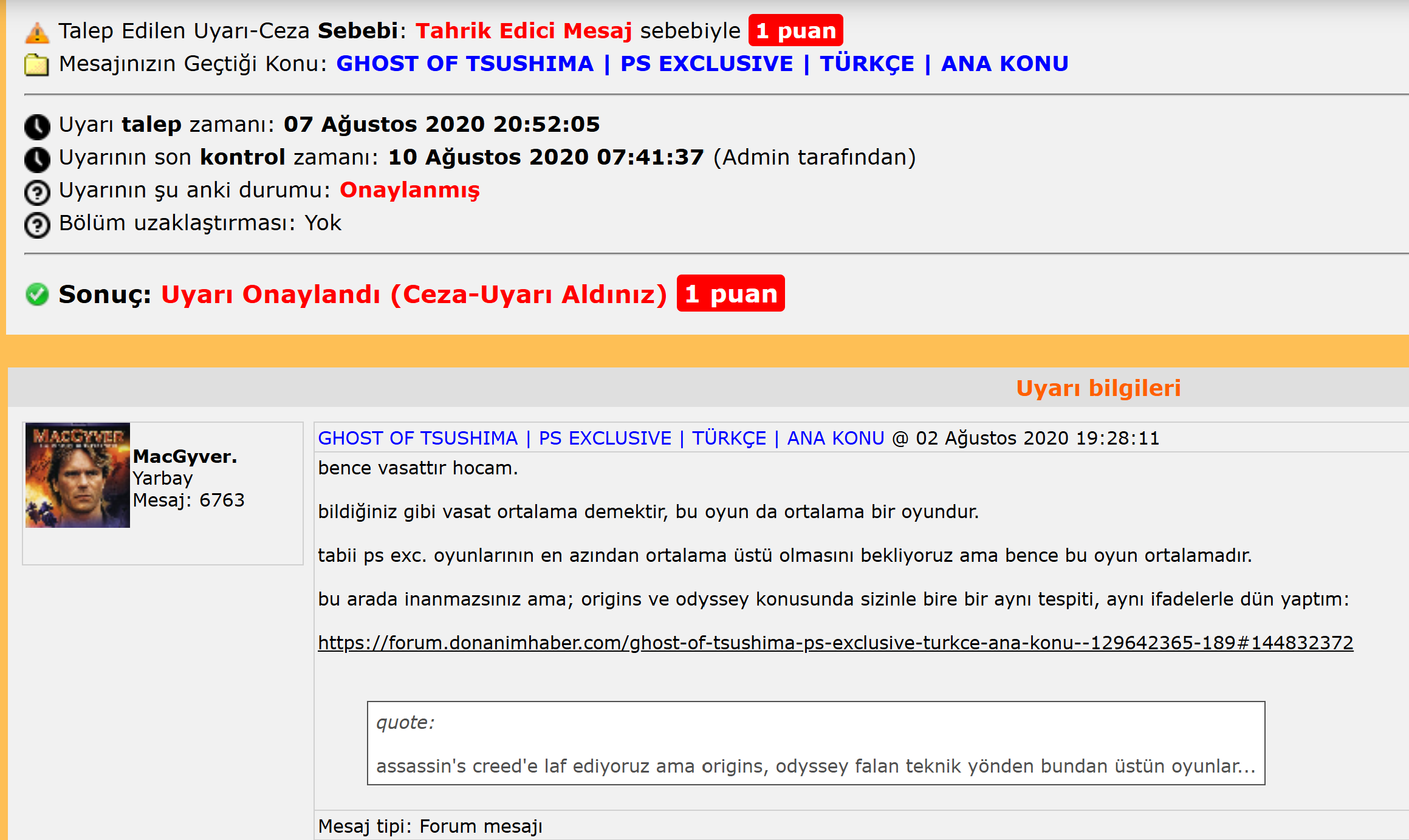Click the orange warning triangle icon

pos(37,33)
